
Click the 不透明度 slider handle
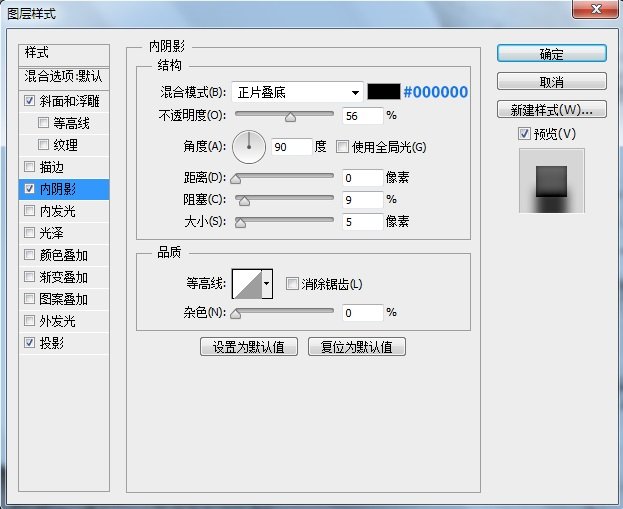click(290, 117)
